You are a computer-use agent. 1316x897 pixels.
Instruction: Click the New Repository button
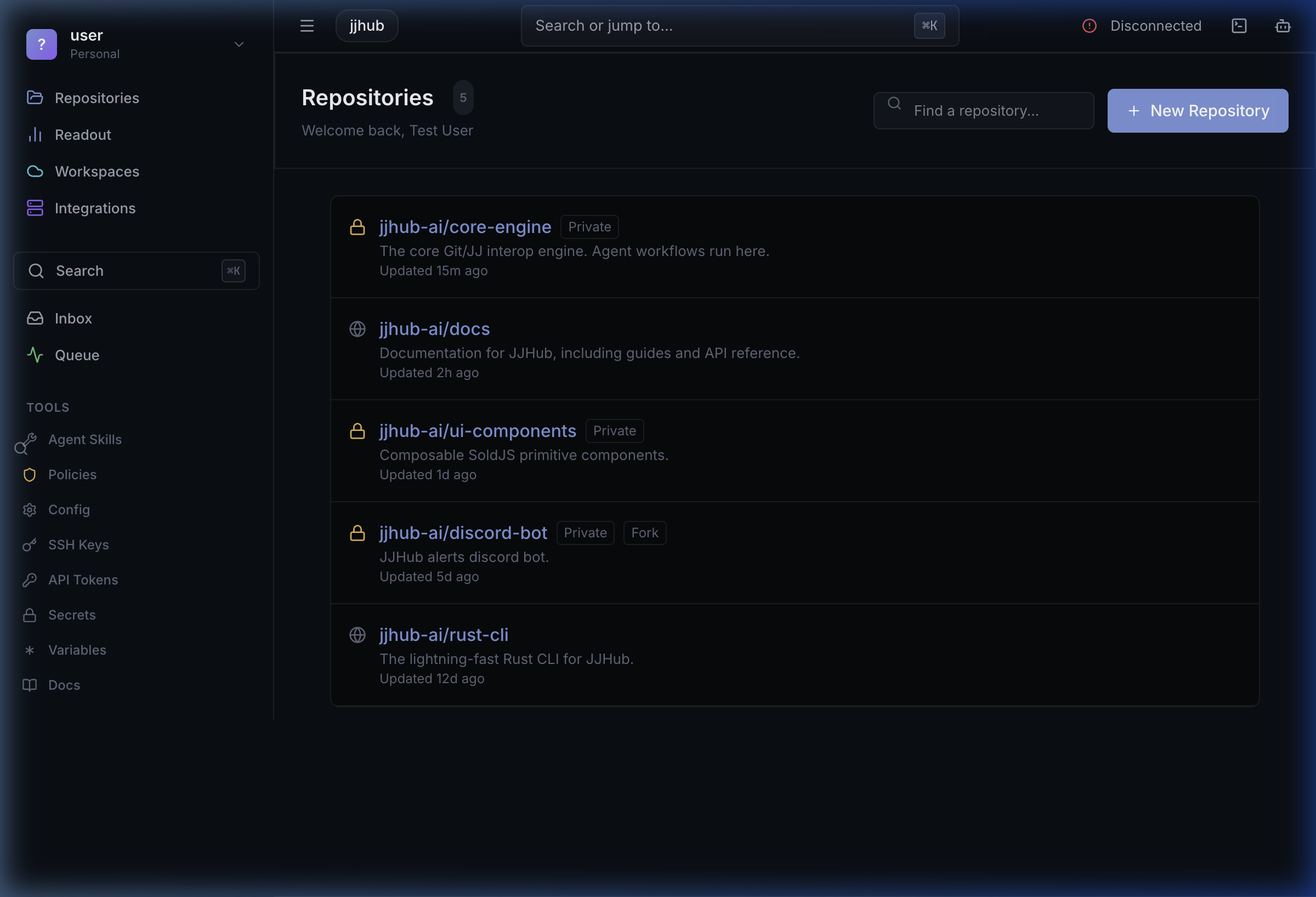pos(1197,110)
